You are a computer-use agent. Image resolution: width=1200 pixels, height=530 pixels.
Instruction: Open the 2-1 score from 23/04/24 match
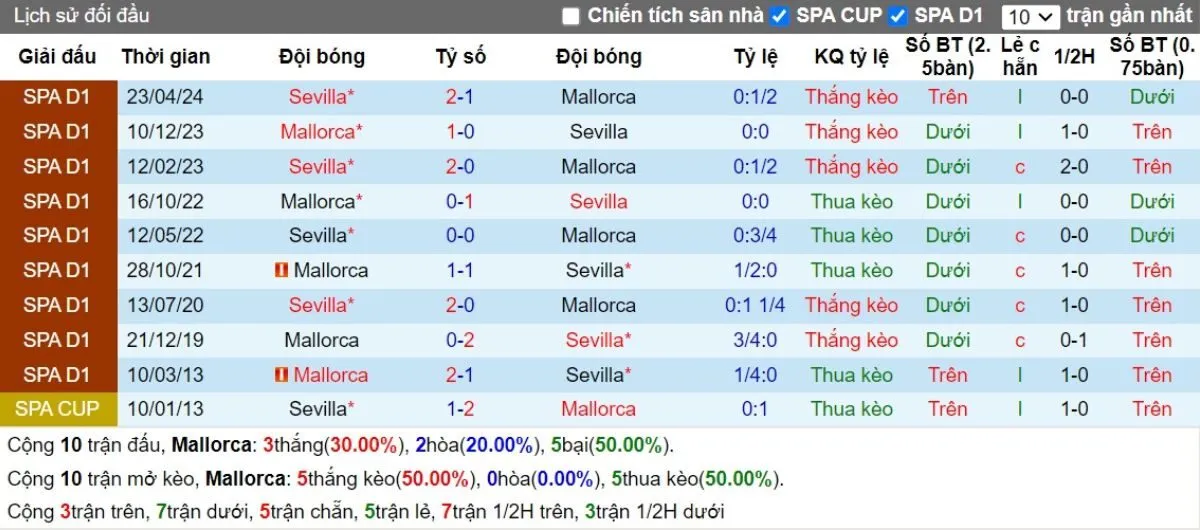460,98
